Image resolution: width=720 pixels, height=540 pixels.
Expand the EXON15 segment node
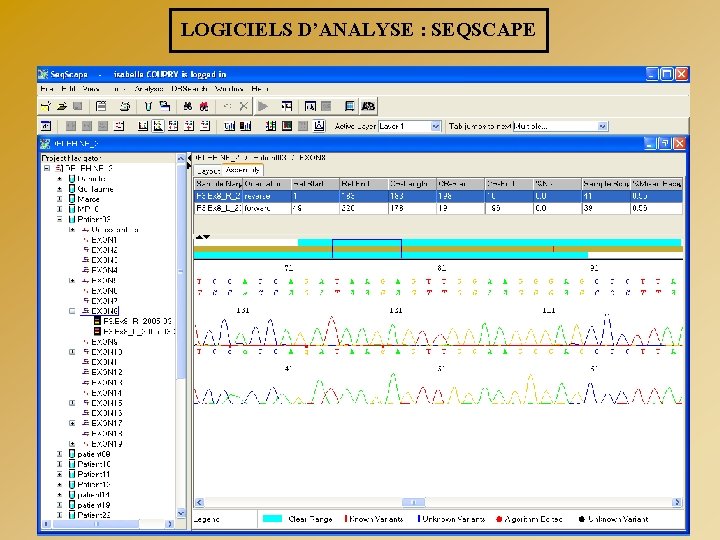point(72,403)
